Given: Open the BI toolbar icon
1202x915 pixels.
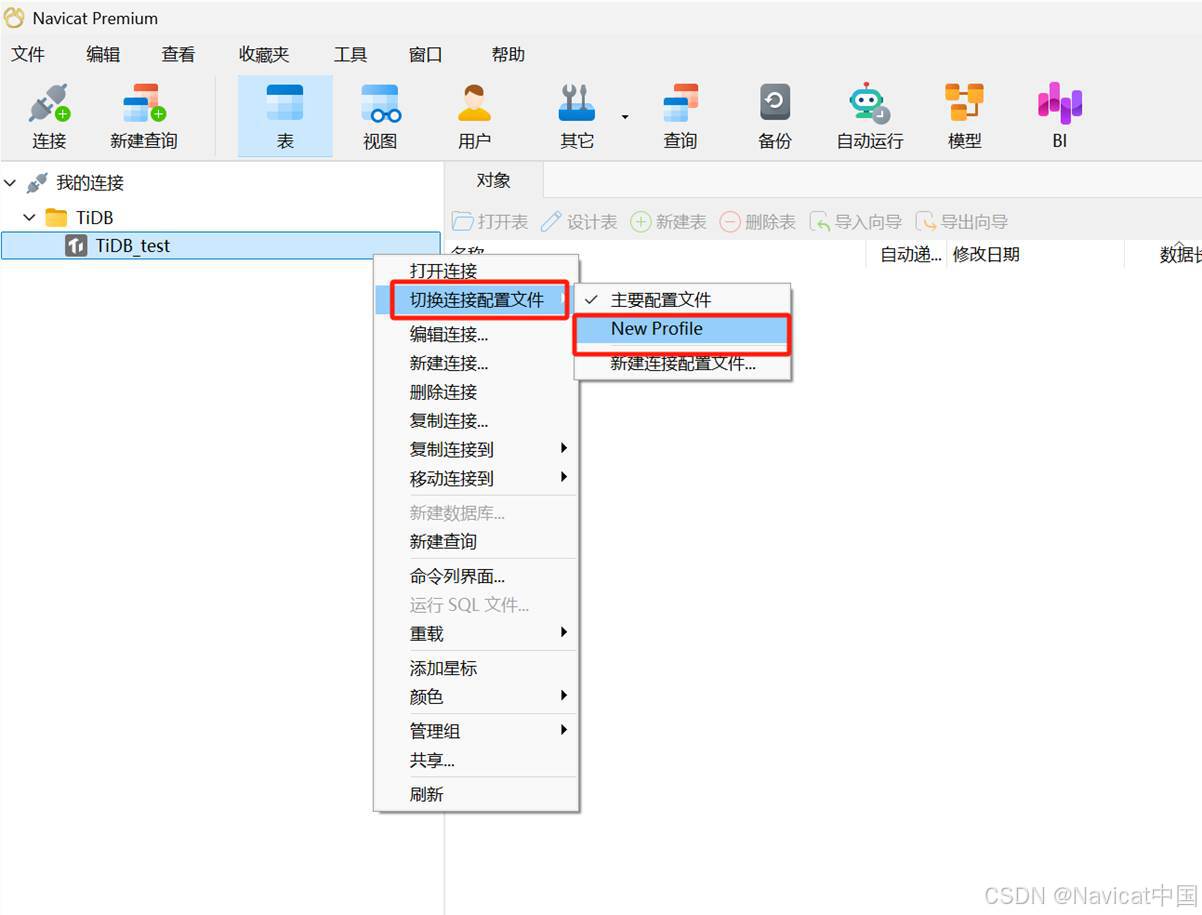Looking at the screenshot, I should [x=1060, y=104].
